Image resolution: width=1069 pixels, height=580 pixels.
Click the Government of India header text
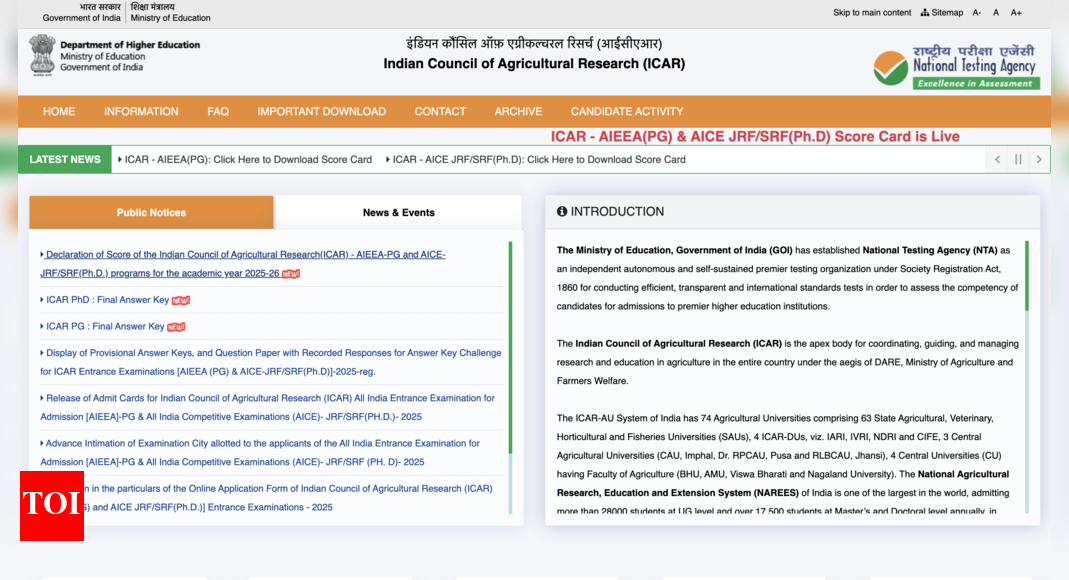[x=81, y=18]
